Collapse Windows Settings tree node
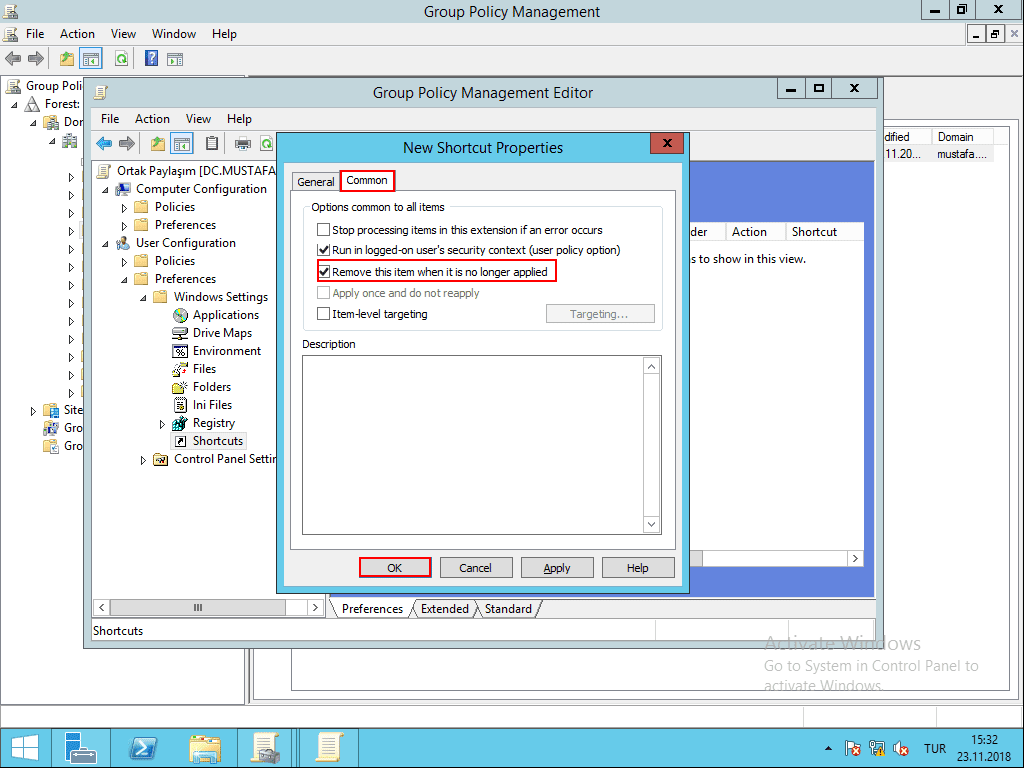This screenshot has height=768, width=1024. pos(143,298)
